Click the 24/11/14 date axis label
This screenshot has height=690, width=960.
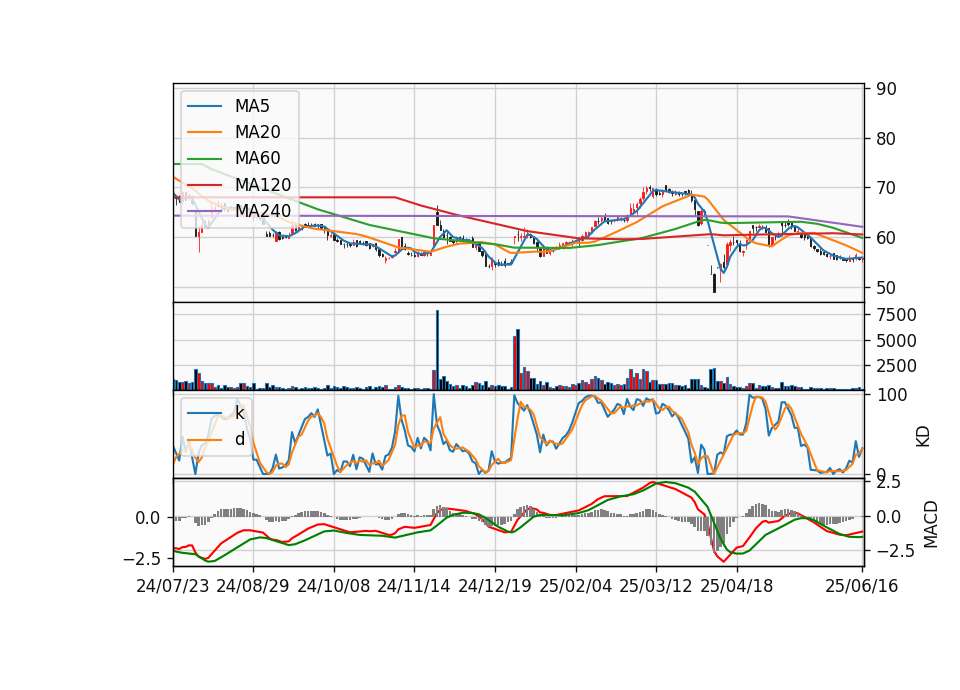[414, 586]
